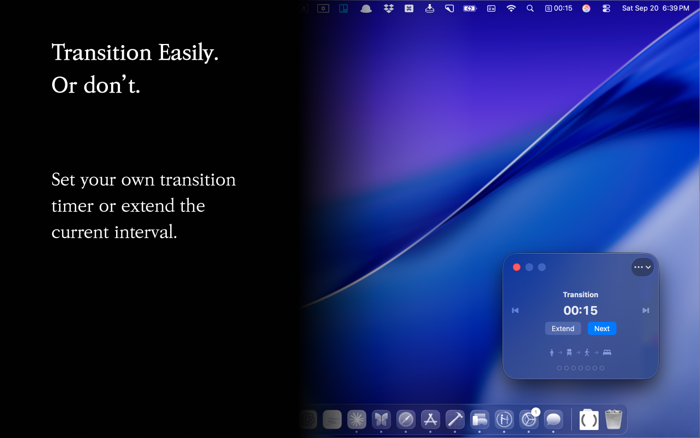Click the inbox download tray menu bar icon
The image size is (700, 438).
pyautogui.click(x=429, y=8)
